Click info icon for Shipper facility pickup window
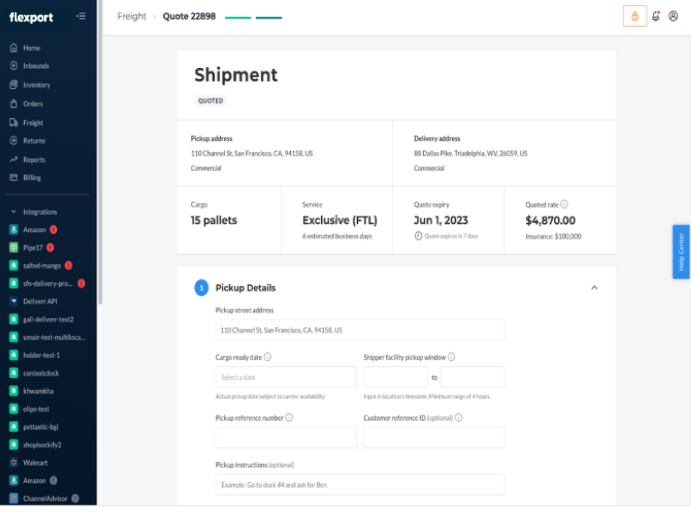Screen dimensions: 691x507 [451, 357]
